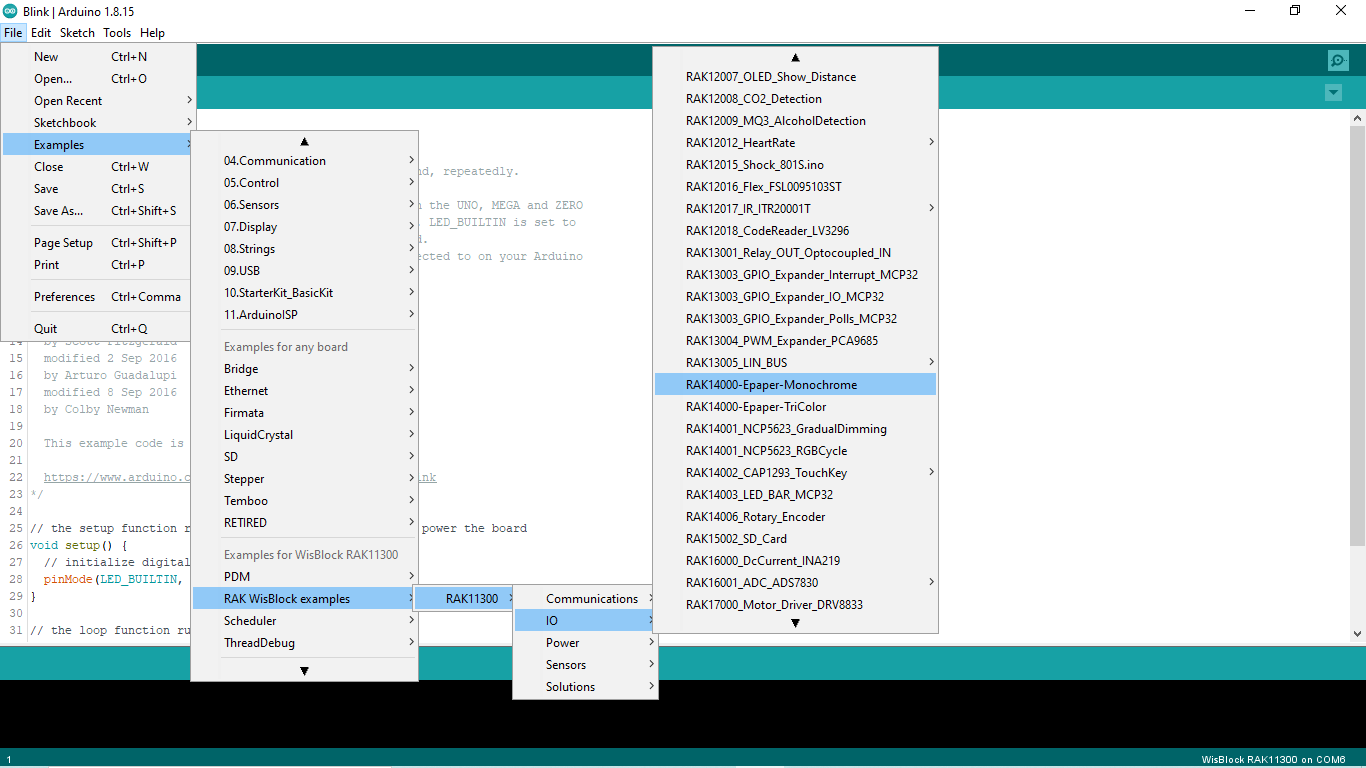Screen dimensions: 1366x768
Task: Open the Stepper examples submenu
Action: click(x=304, y=479)
